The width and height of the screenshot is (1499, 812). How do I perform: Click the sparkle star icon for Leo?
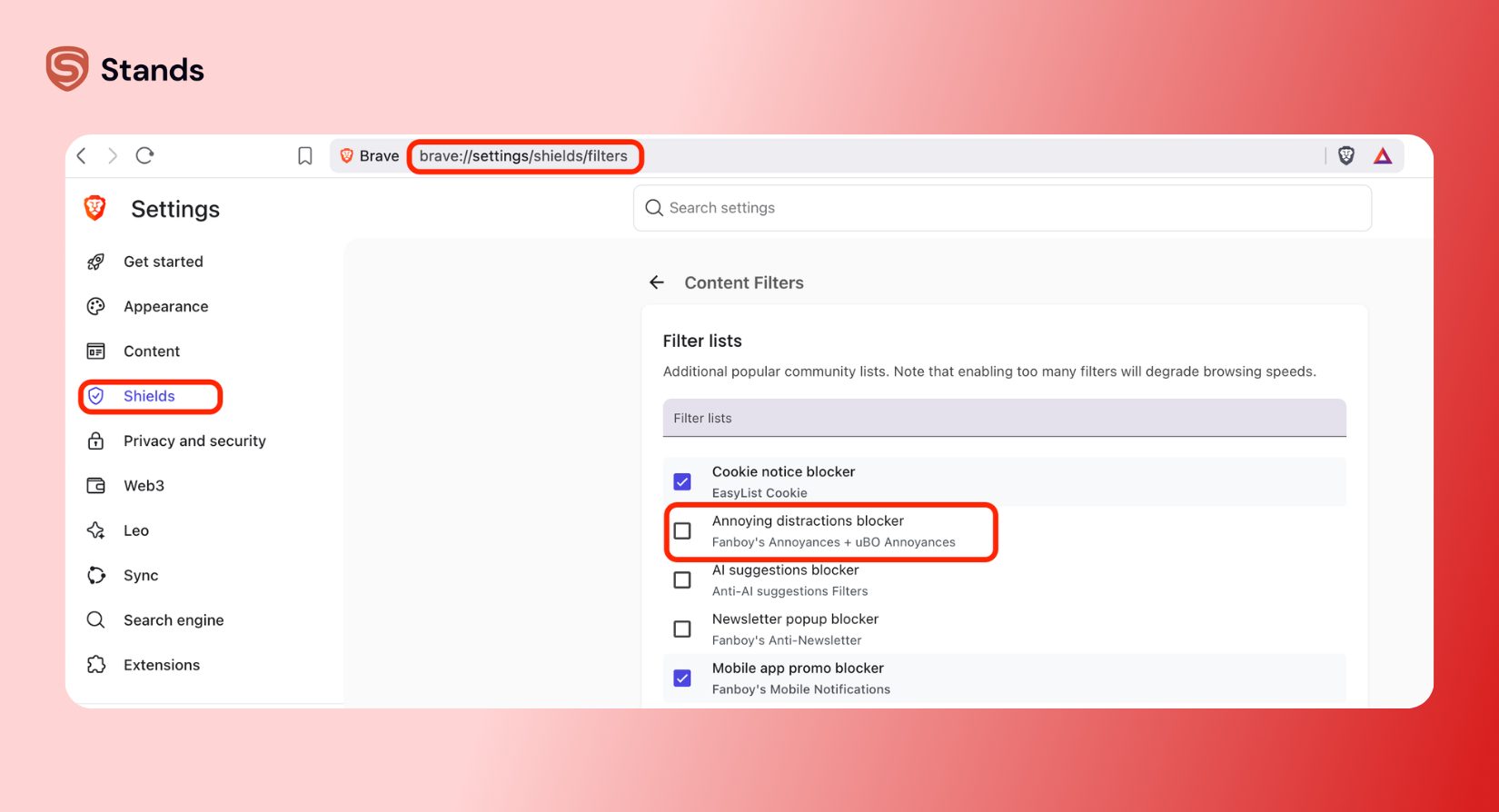(95, 530)
